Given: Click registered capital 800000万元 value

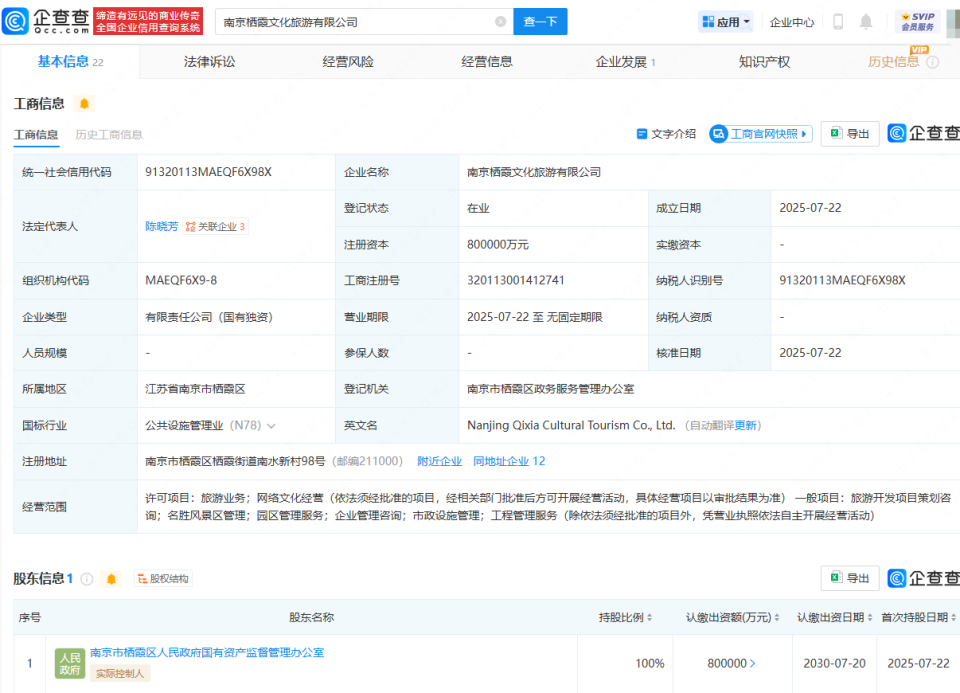Looking at the screenshot, I should 498,245.
